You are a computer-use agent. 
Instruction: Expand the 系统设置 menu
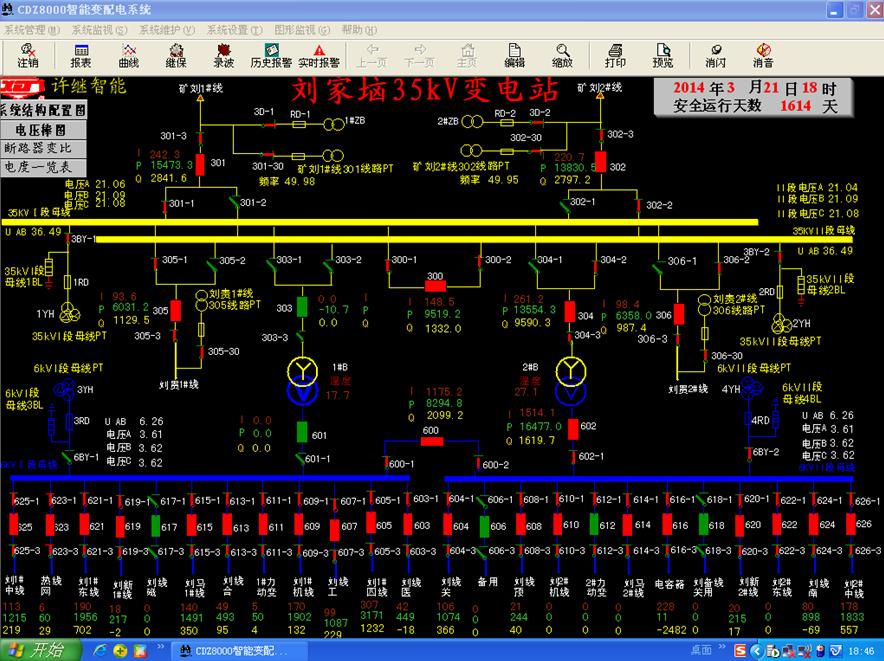(x=229, y=30)
